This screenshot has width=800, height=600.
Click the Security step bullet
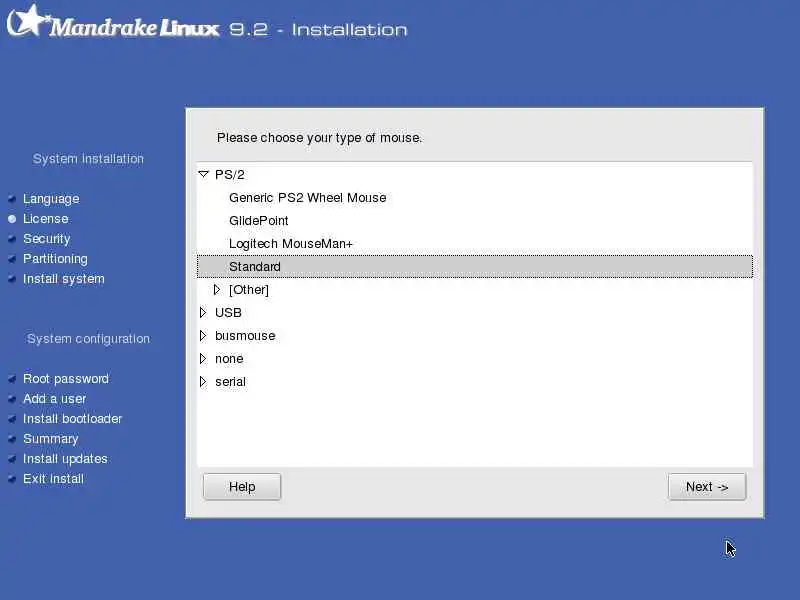click(x=12, y=239)
